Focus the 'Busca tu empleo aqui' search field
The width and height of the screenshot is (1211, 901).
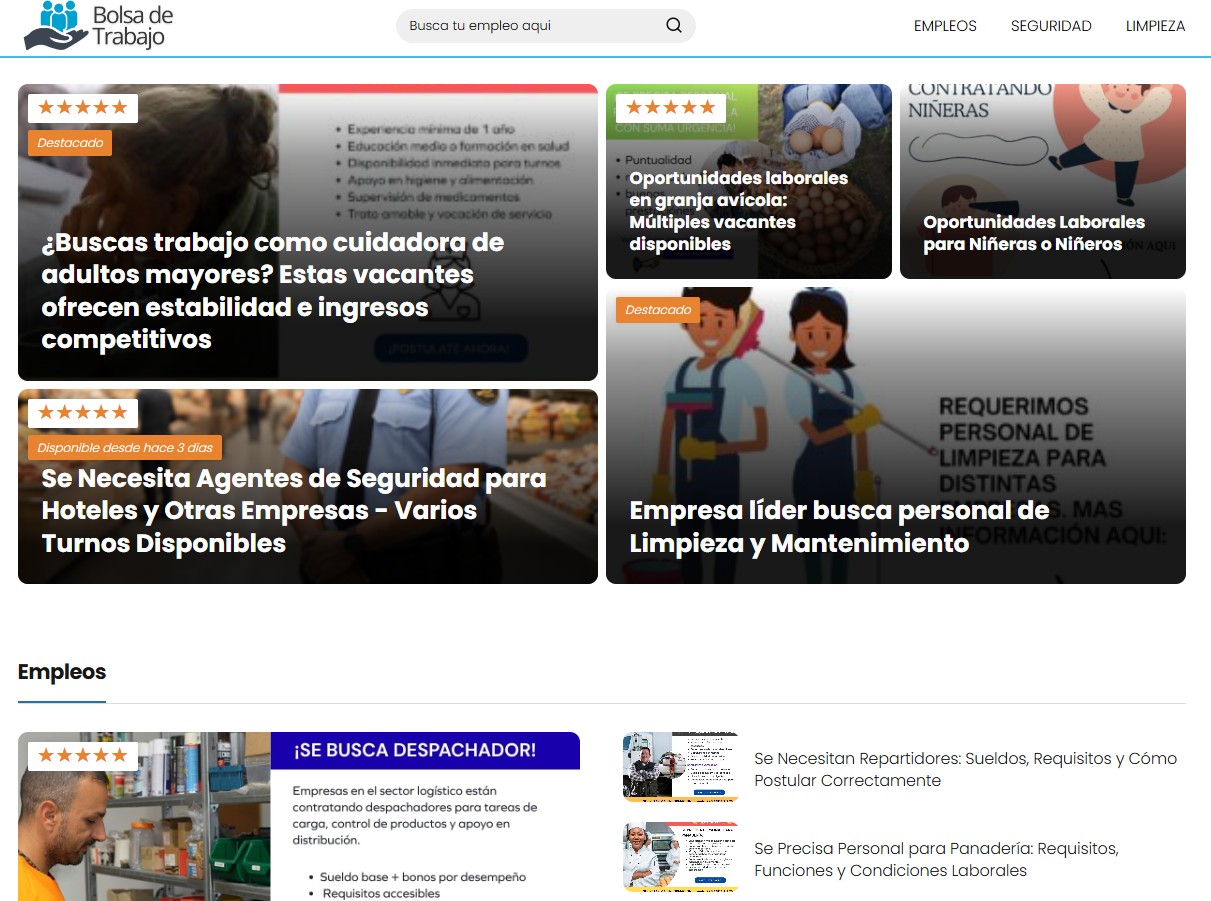545,26
